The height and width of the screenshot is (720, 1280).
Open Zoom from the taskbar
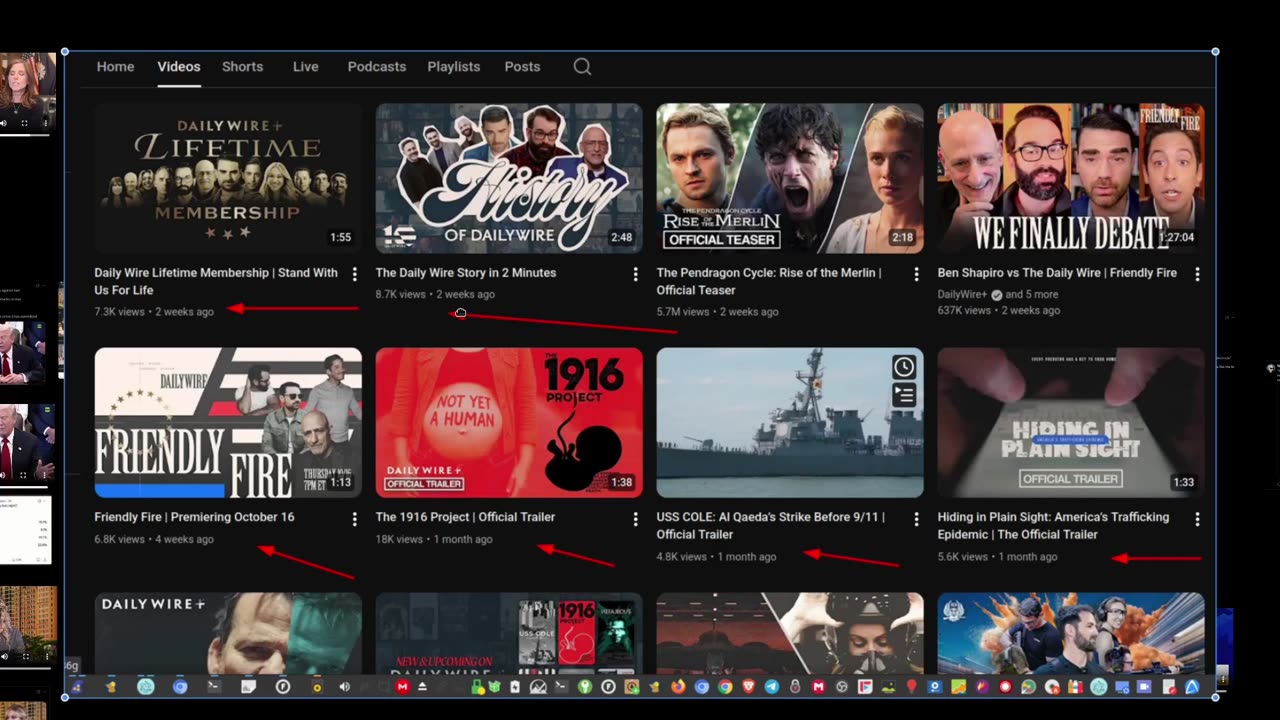(x=1145, y=687)
